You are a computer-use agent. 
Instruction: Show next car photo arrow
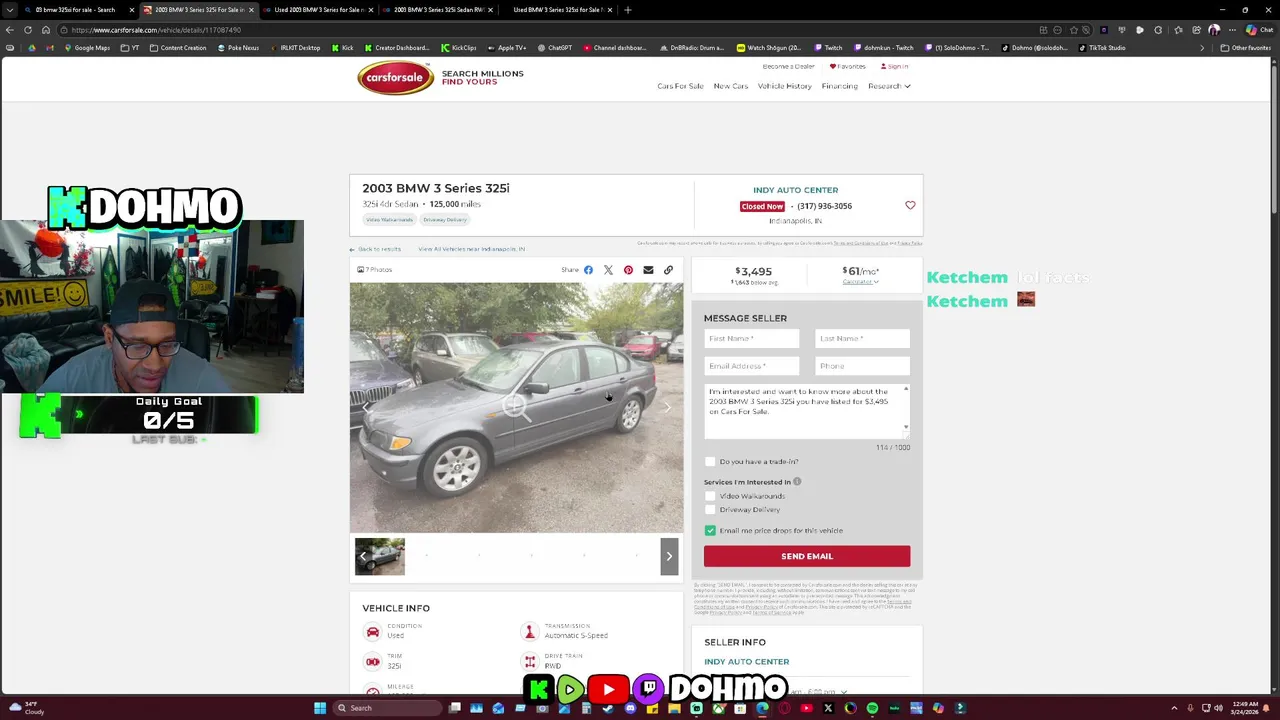(x=668, y=407)
